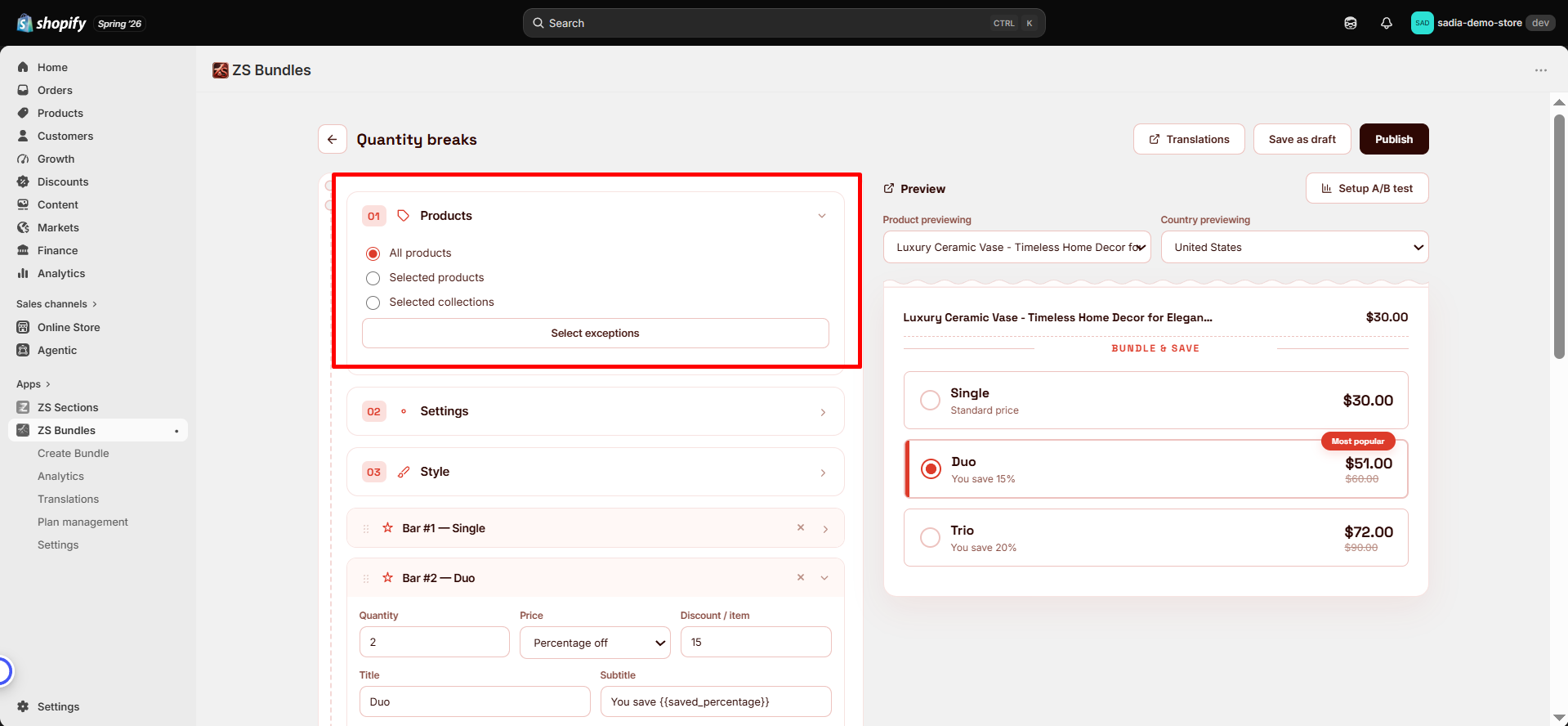Click the brush icon next to Style section

[404, 472]
